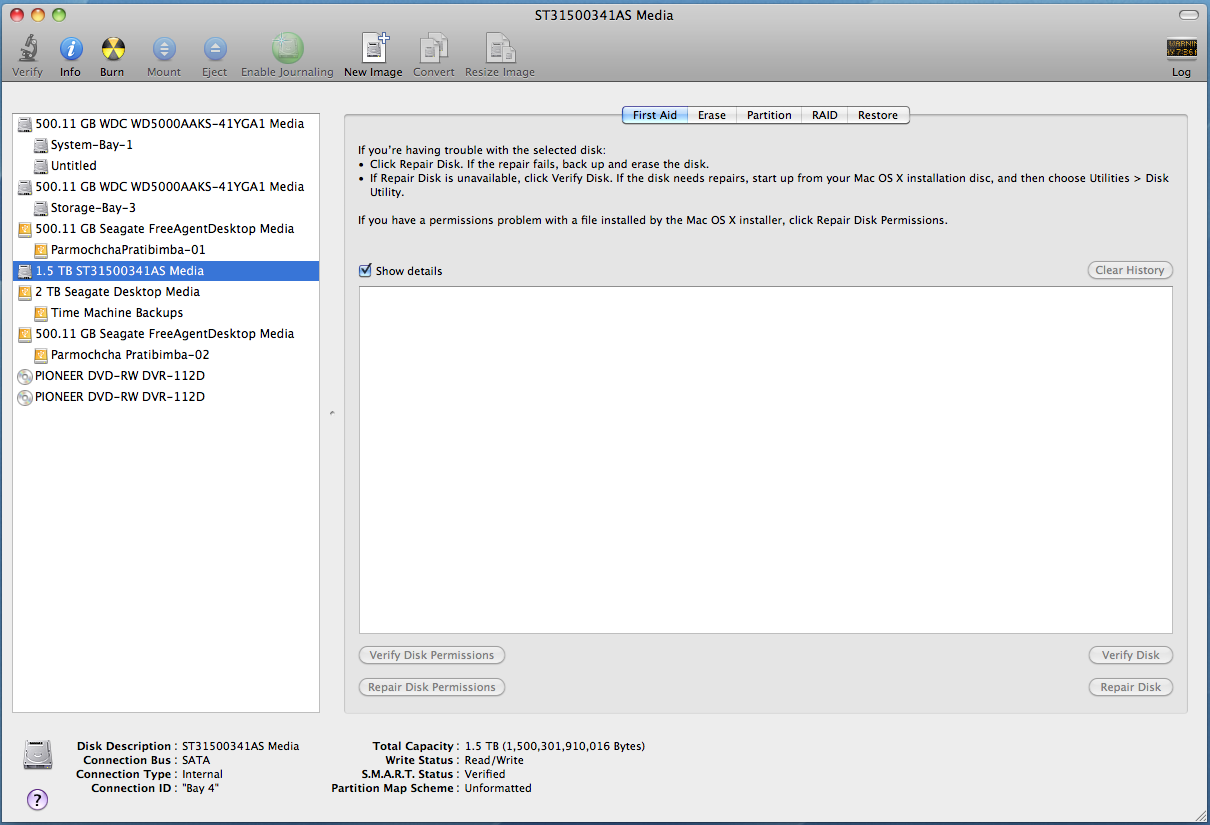Switch to the First Aid tab
The image size is (1210, 825).
[655, 115]
